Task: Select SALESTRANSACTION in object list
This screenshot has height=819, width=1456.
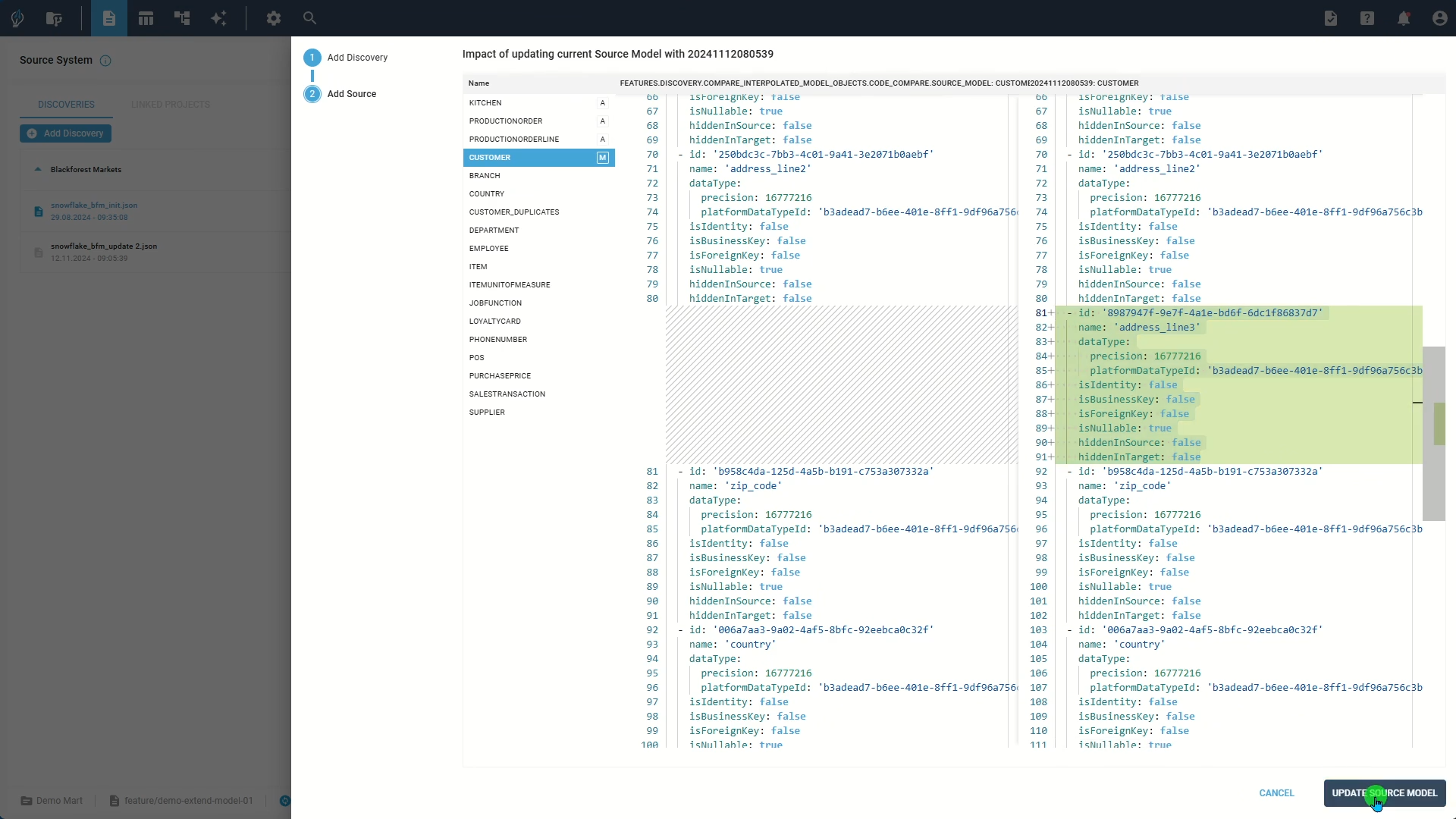Action: point(539,394)
